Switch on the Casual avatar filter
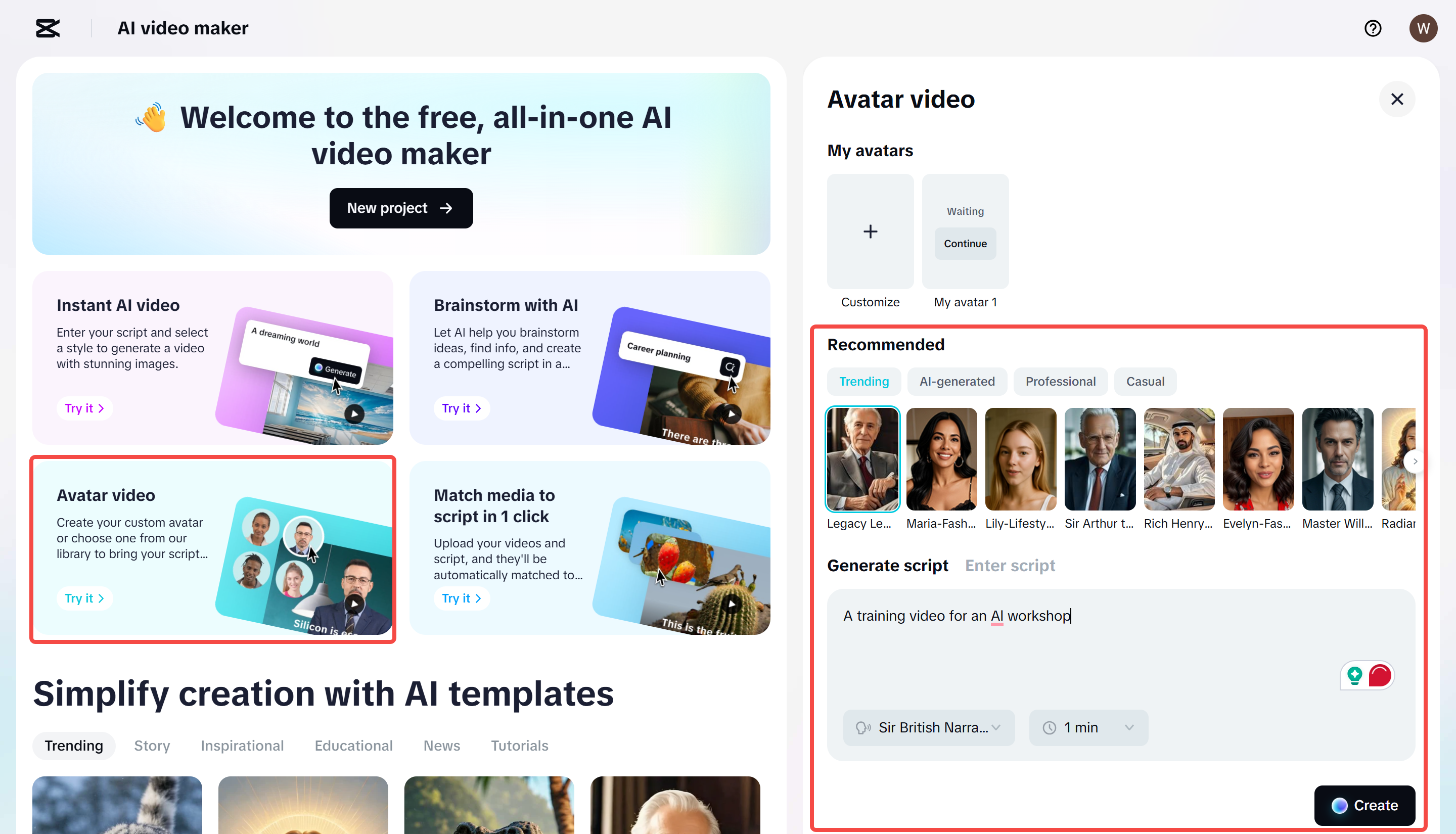Image resolution: width=1456 pixels, height=834 pixels. pos(1145,381)
